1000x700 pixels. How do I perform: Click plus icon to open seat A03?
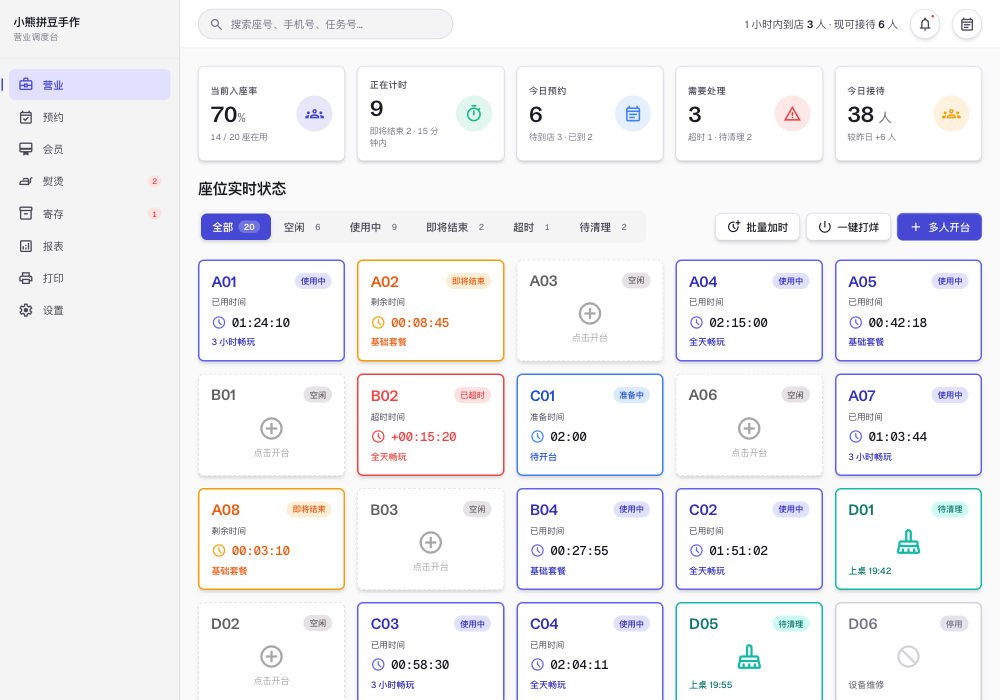coord(590,314)
